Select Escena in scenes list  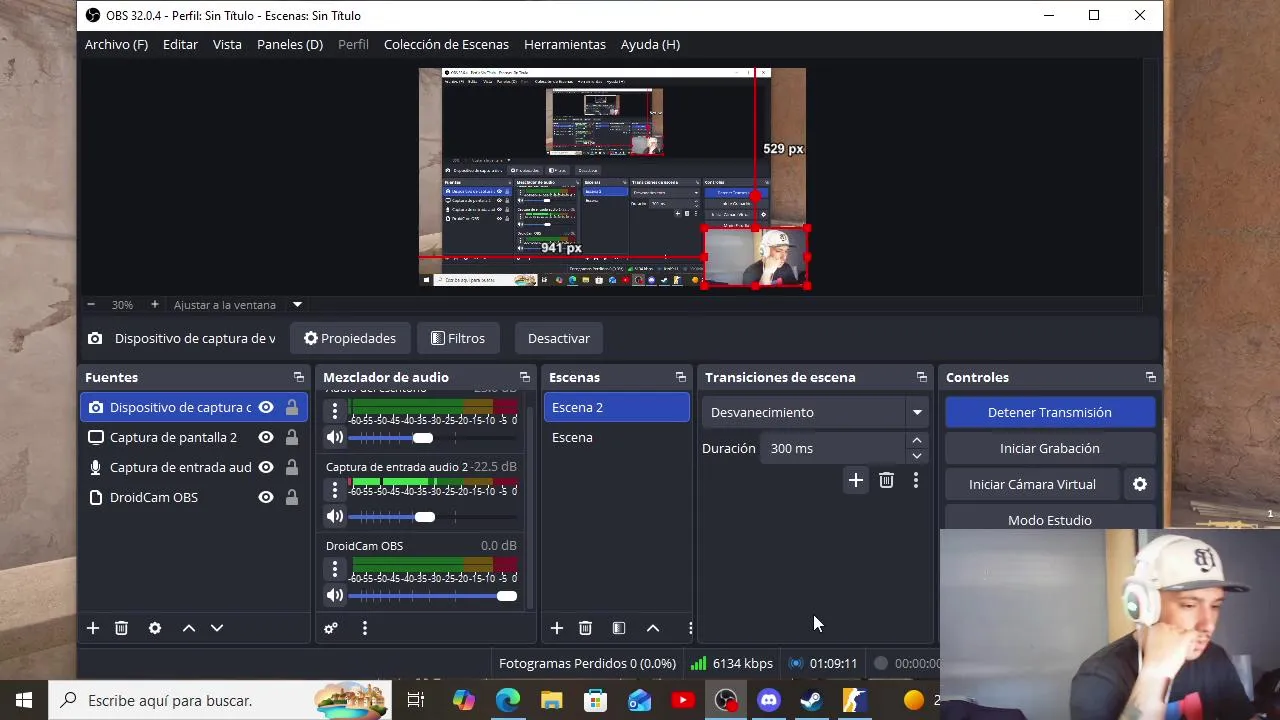616,437
